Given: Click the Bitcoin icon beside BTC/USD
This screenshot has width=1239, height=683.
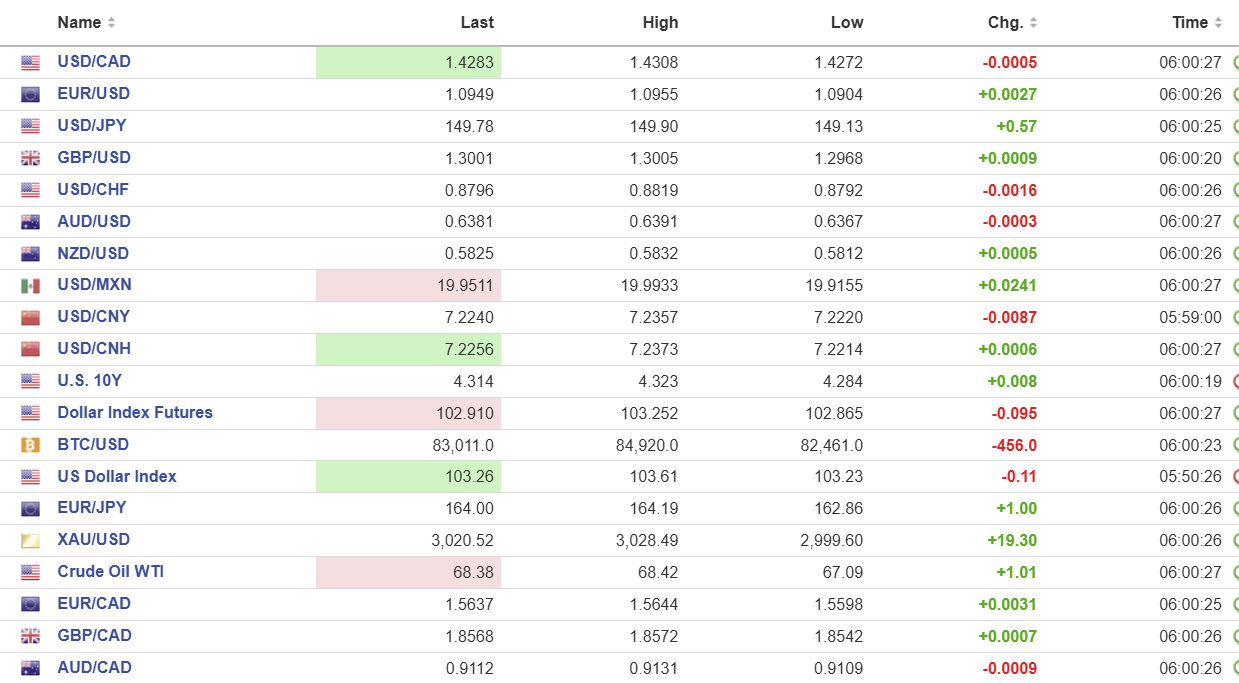Looking at the screenshot, I should (x=30, y=445).
